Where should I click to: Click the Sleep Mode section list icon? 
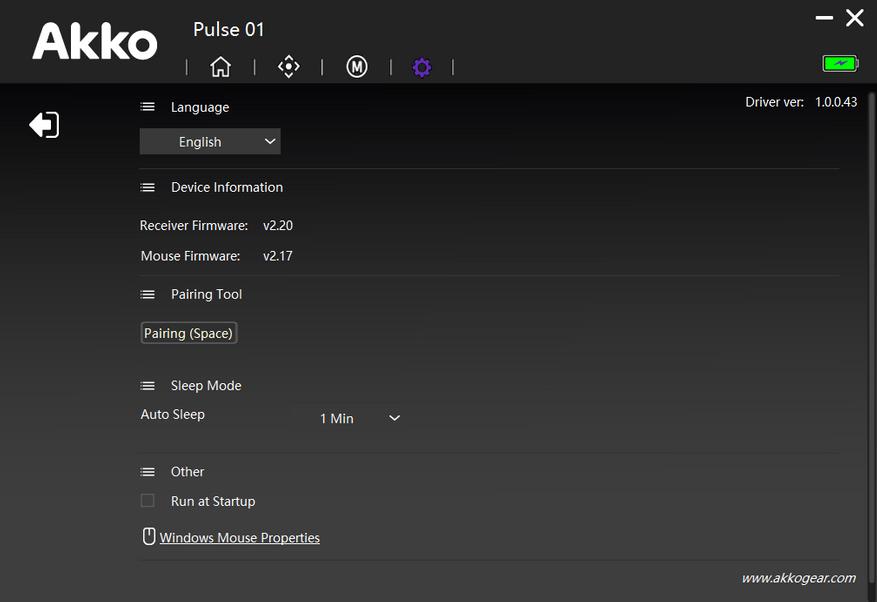[x=148, y=385]
